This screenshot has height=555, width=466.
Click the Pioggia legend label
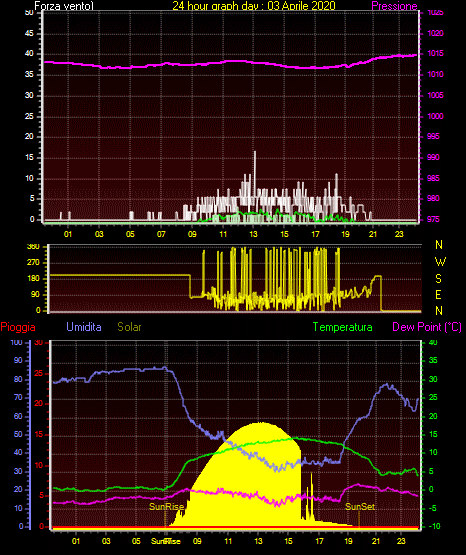18,327
